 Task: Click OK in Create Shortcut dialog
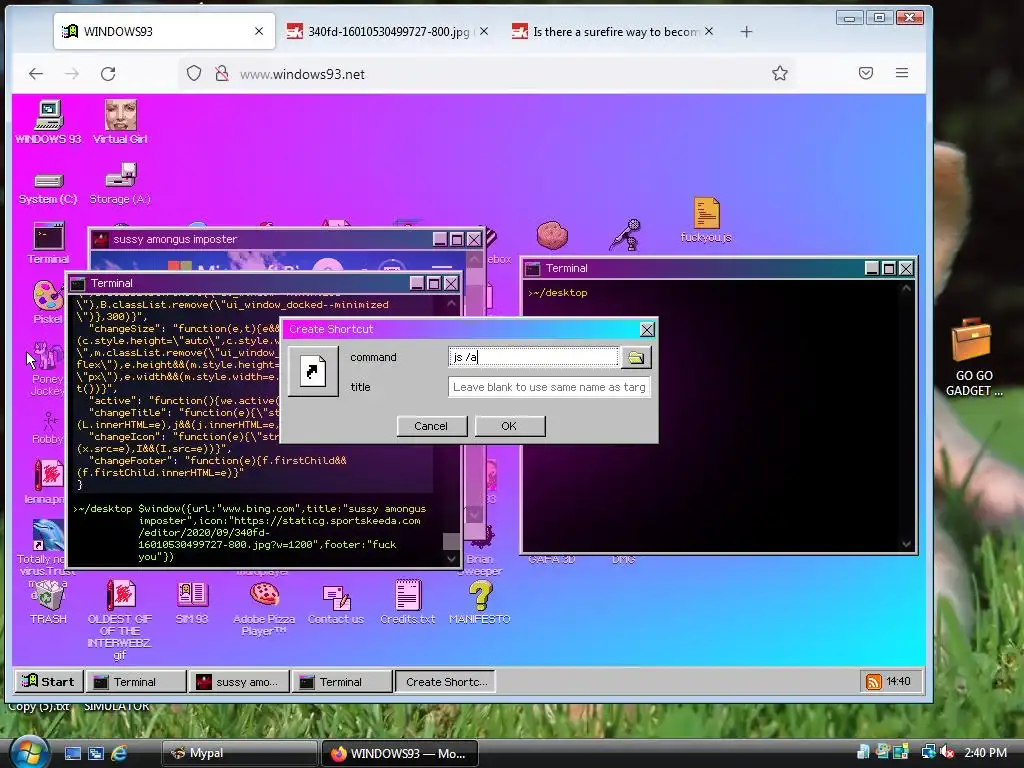[x=509, y=426]
